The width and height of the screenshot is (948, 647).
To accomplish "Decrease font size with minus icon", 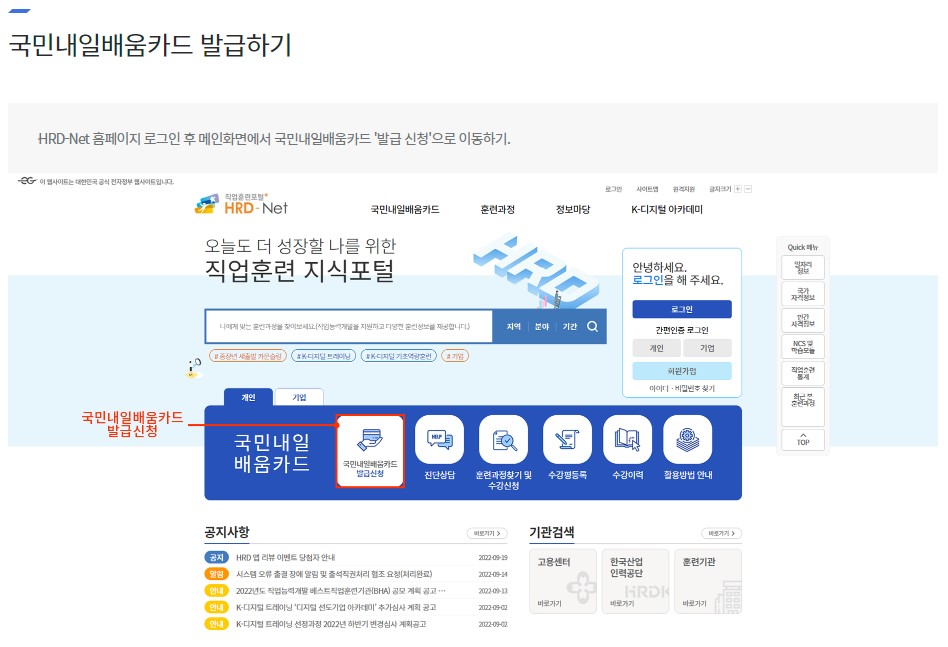I will coord(748,189).
